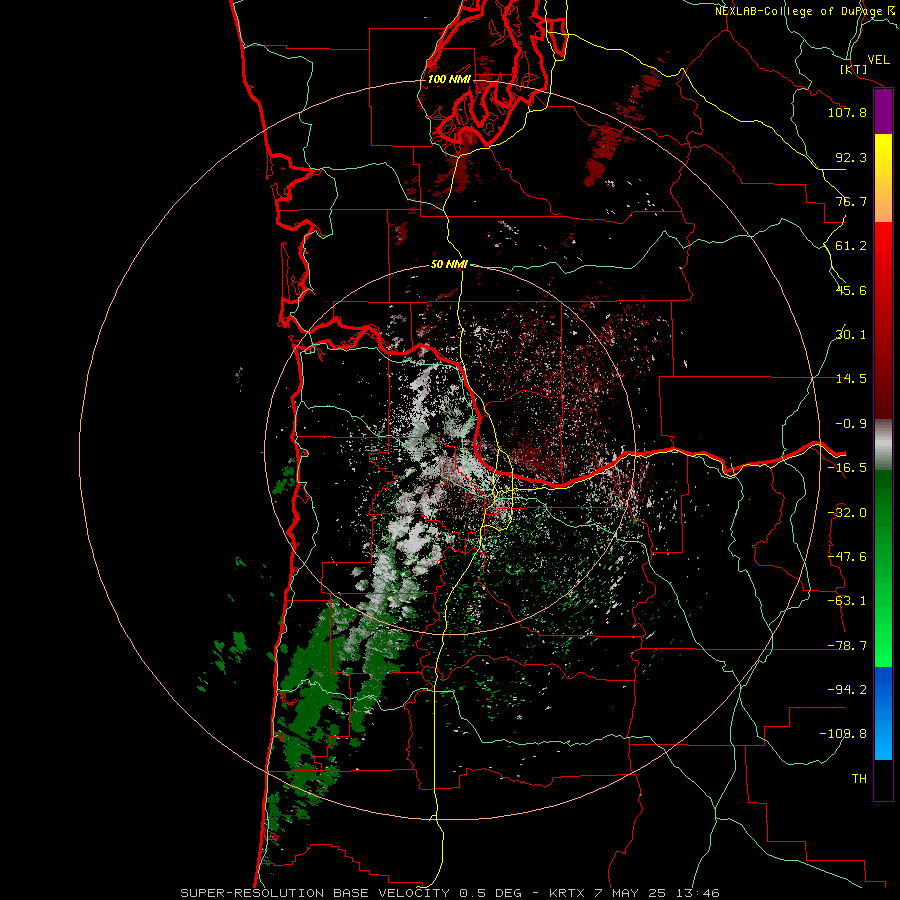Select the -32.0 velocity scale value
Viewport: 900px width, 900px height.
tap(847, 513)
